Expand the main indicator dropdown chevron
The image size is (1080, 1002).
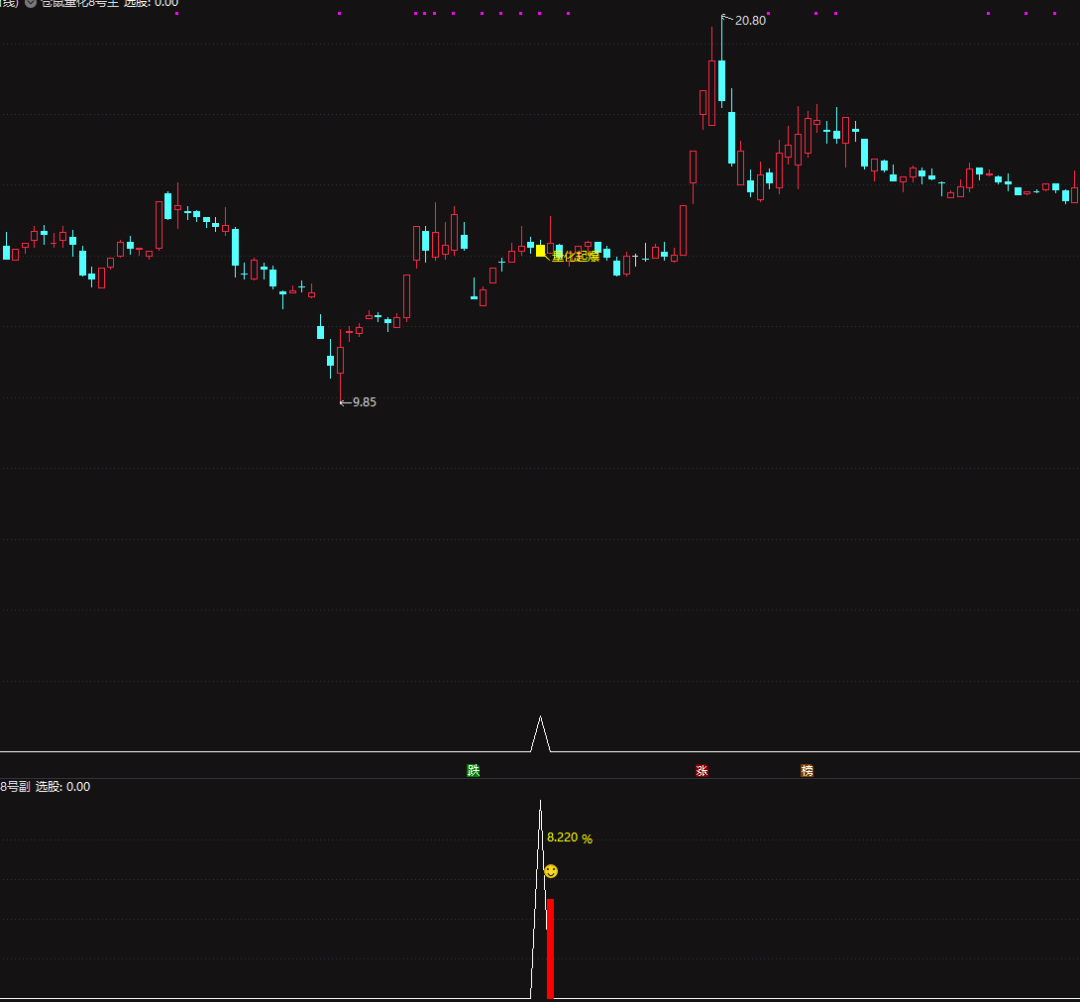tap(31, 3)
